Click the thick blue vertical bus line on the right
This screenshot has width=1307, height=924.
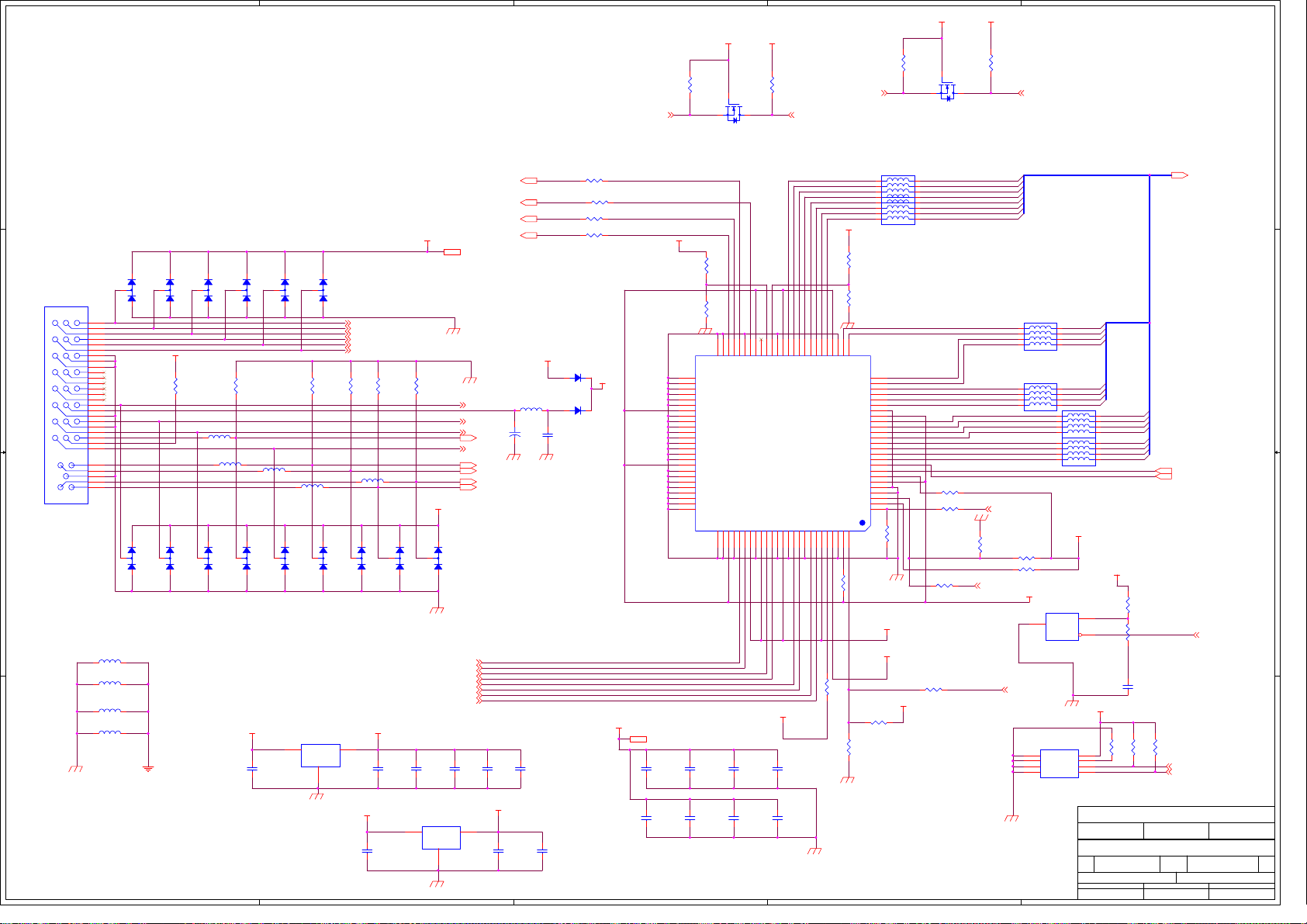click(x=1150, y=314)
